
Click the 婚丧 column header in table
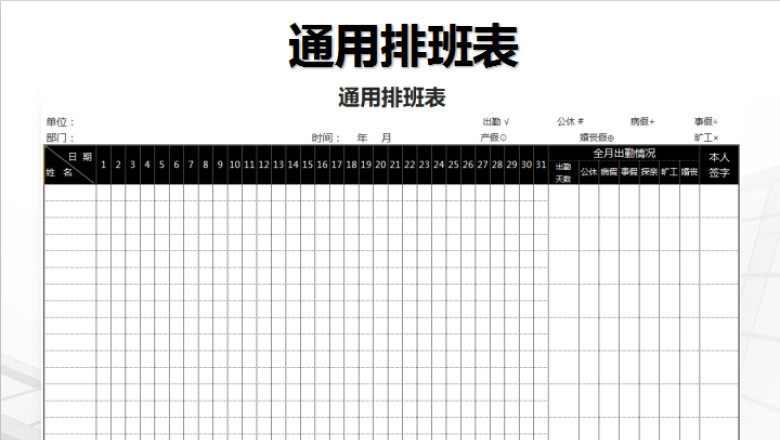click(689, 172)
